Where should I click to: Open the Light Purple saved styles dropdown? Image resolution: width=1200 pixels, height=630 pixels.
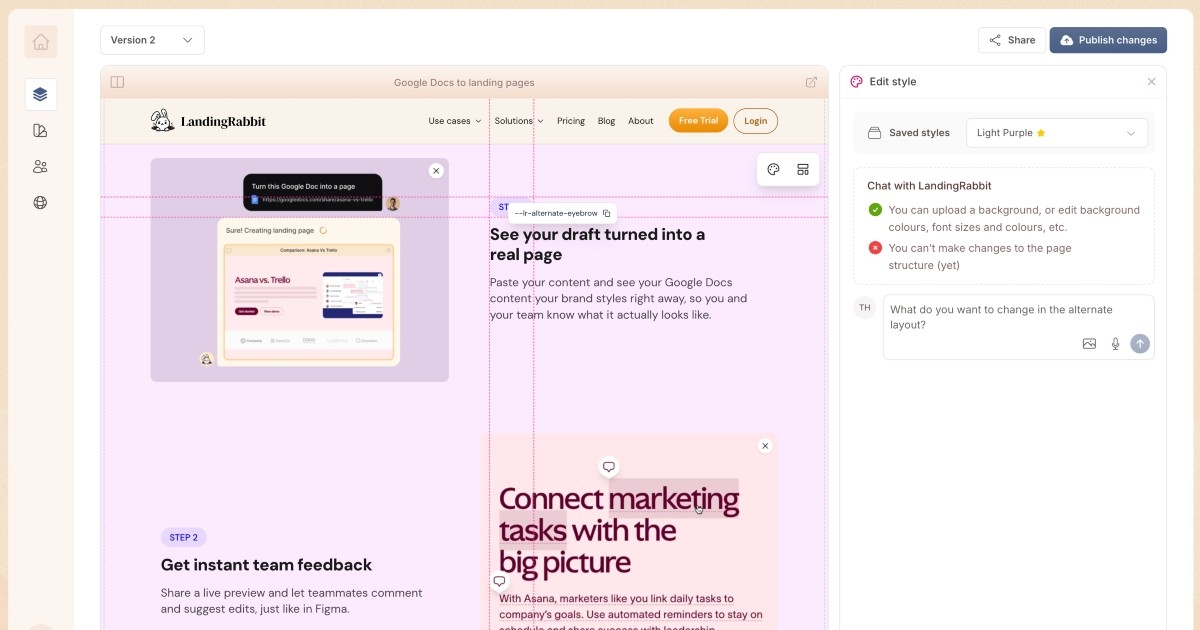pos(1056,132)
